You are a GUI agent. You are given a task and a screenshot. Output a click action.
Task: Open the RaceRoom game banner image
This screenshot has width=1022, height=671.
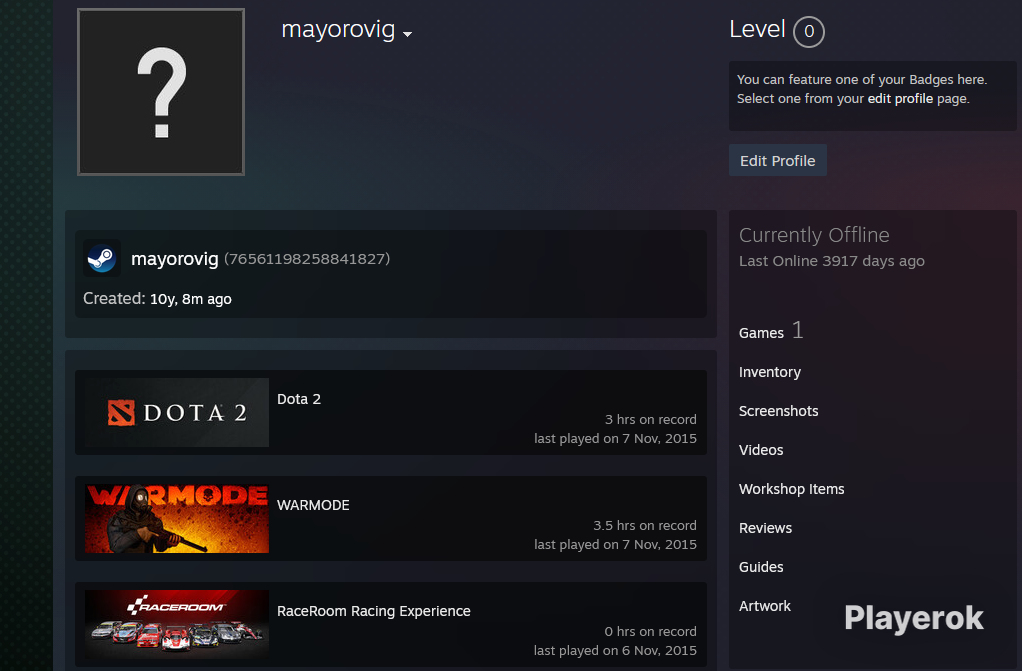[177, 624]
